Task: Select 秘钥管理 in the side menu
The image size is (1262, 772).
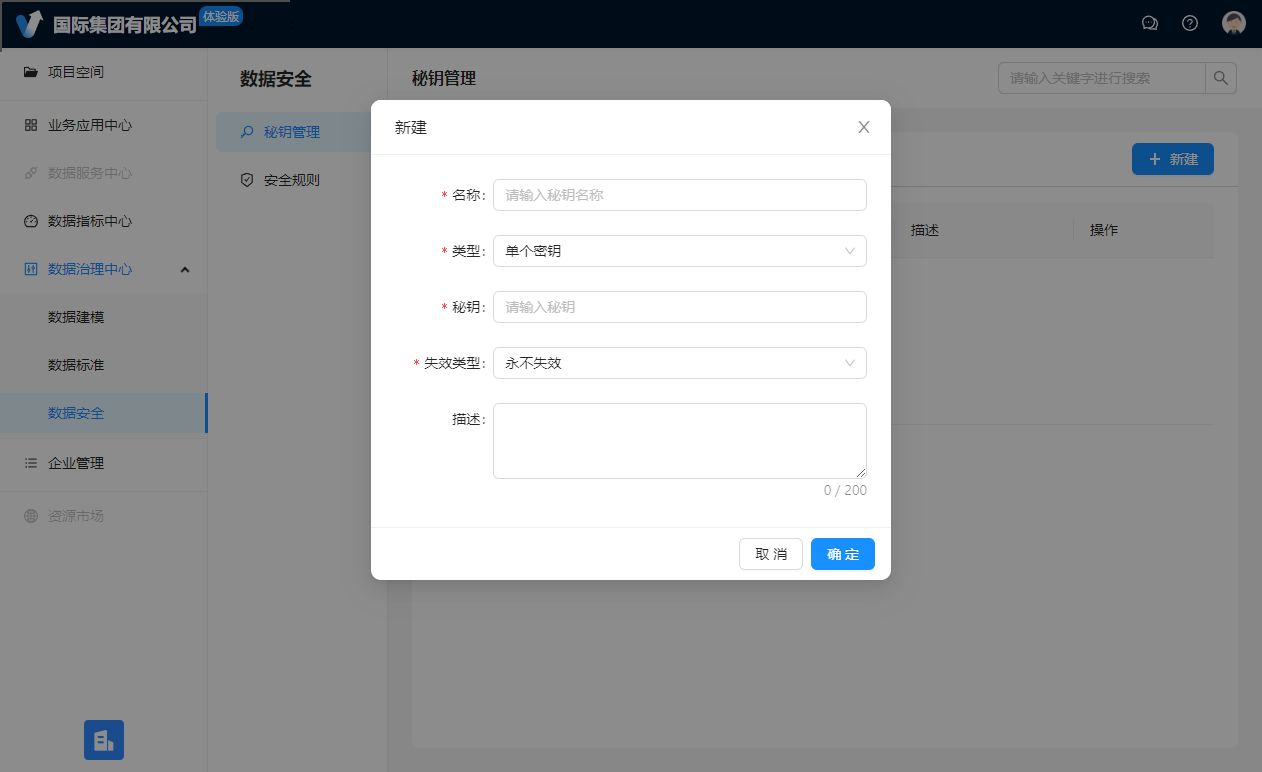Action: click(291, 132)
